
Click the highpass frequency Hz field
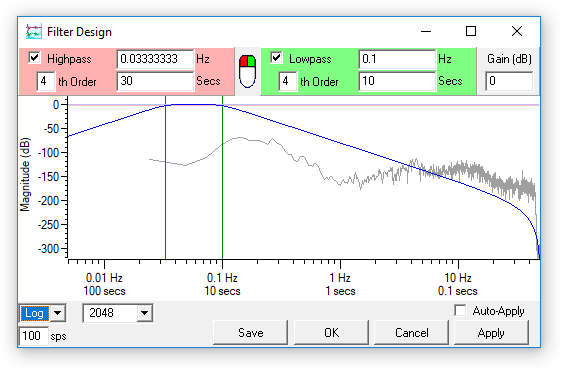(x=155, y=59)
